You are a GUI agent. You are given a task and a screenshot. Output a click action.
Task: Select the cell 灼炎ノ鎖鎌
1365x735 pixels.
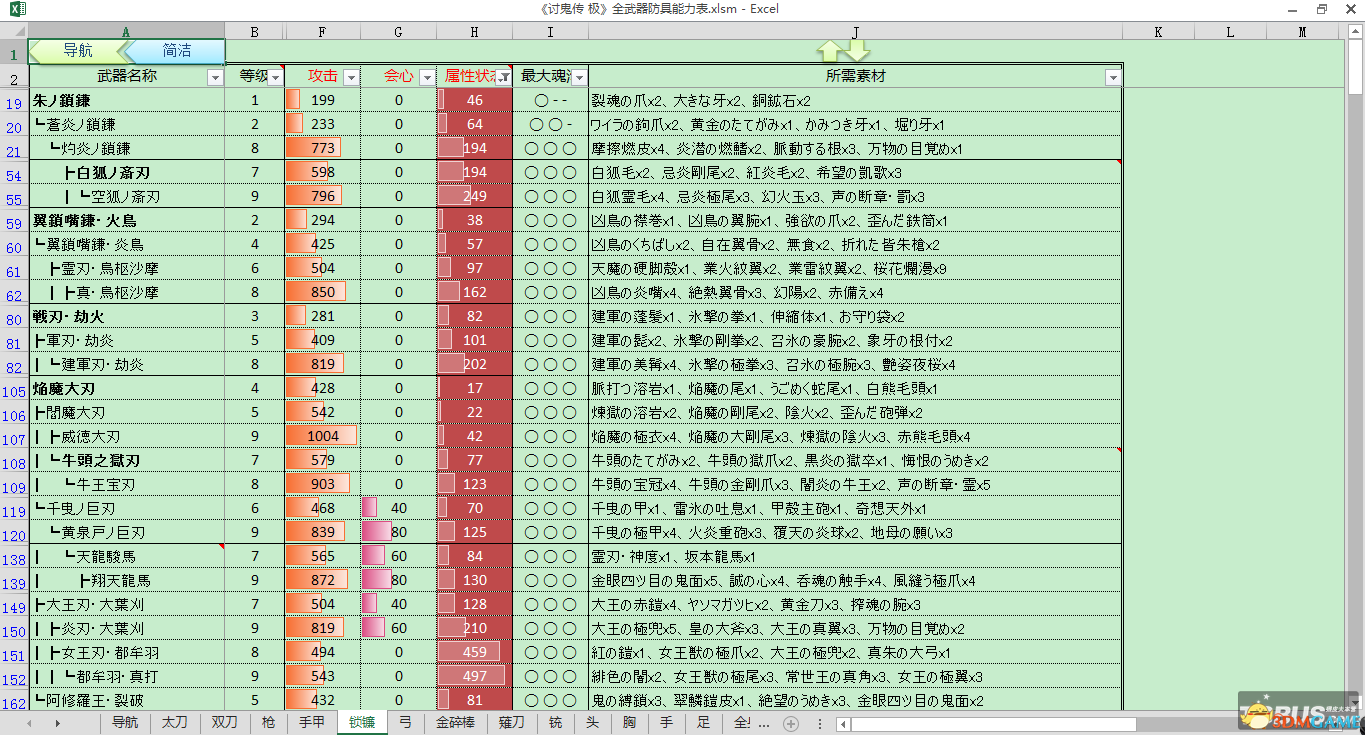point(126,148)
